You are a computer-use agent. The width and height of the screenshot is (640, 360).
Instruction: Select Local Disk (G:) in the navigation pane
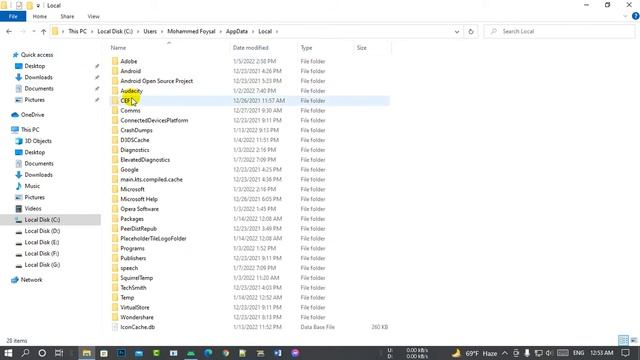(42, 265)
